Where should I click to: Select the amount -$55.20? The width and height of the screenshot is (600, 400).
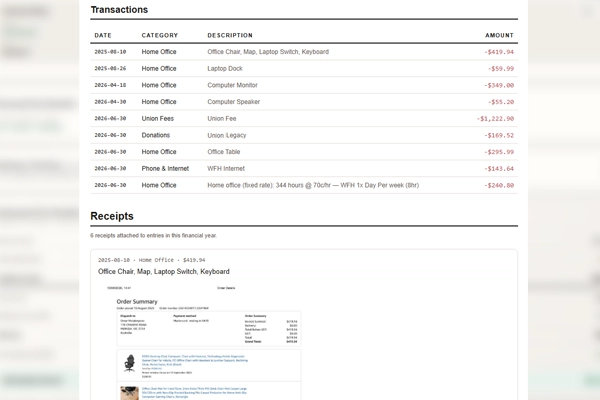(x=501, y=102)
